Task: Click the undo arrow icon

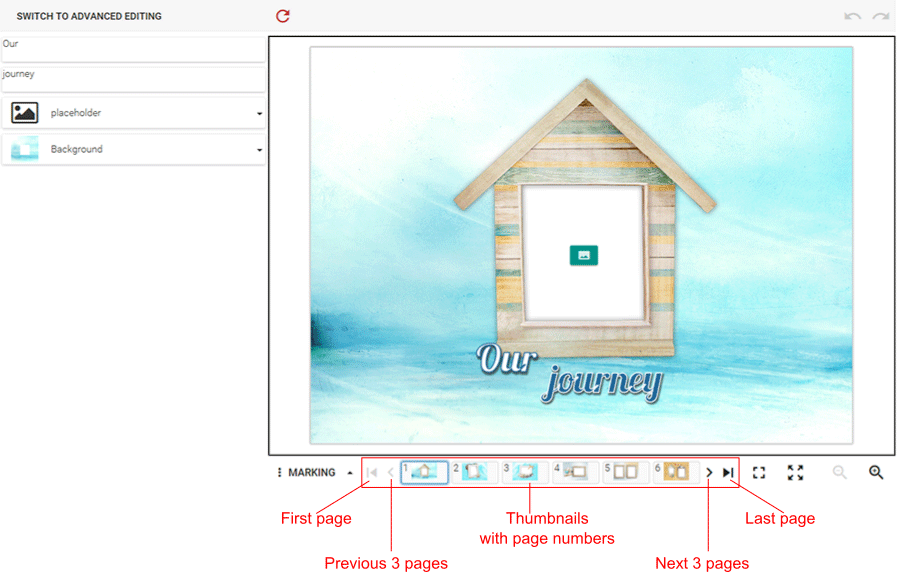Action: pos(852,16)
